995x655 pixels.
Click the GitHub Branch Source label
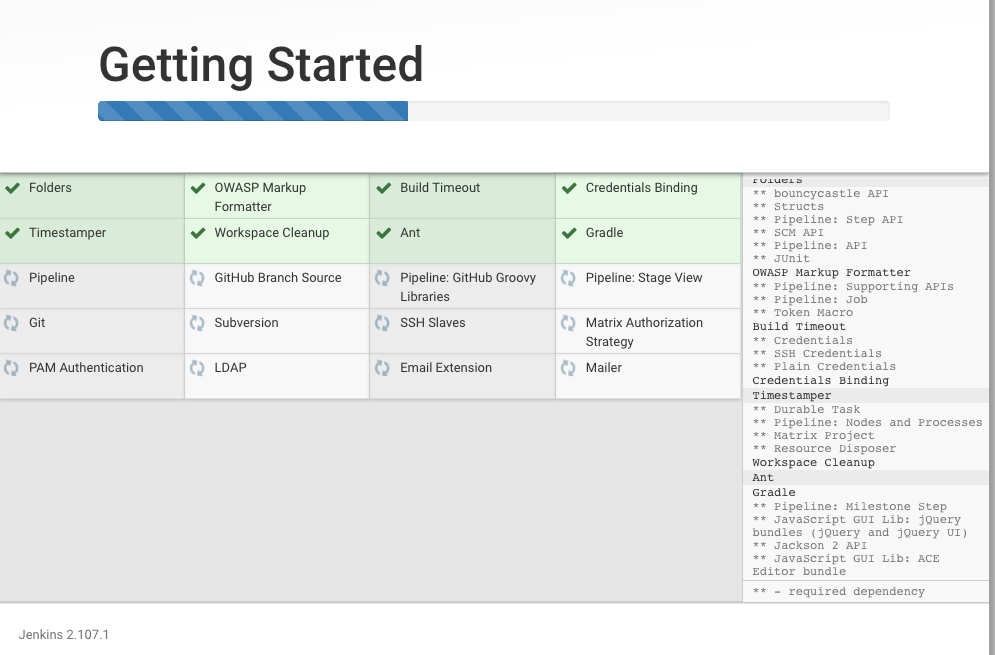[x=278, y=278]
